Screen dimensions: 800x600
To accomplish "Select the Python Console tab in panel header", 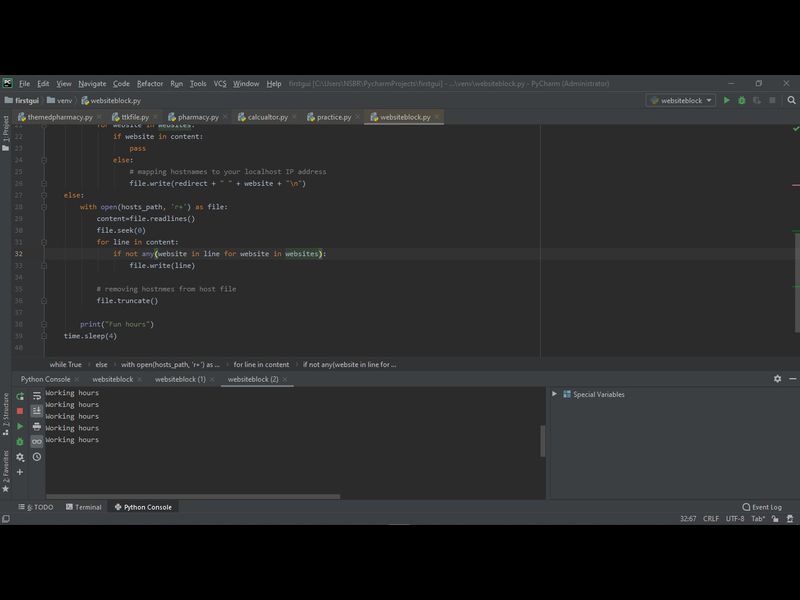I will [45, 379].
